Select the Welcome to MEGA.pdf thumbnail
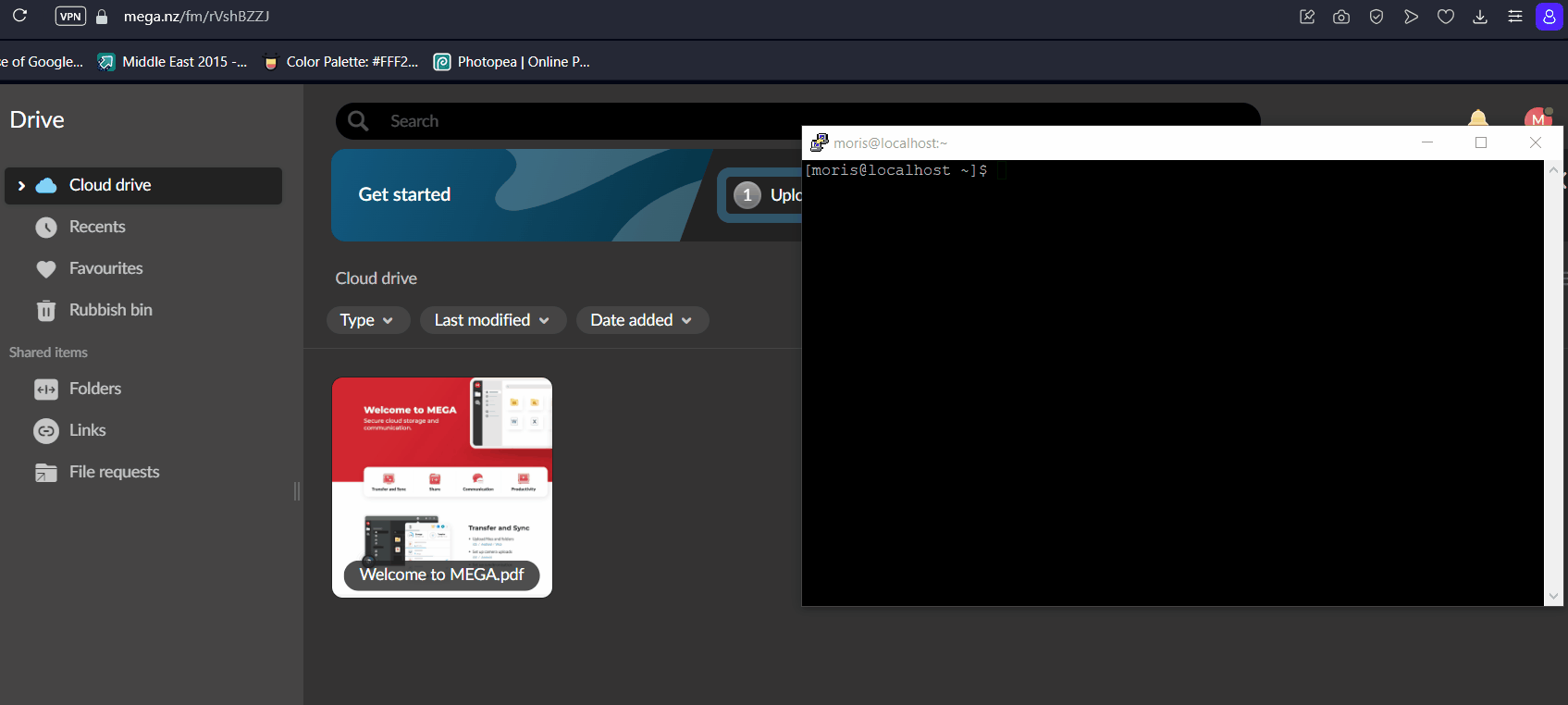Image resolution: width=1568 pixels, height=705 pixels. [442, 488]
